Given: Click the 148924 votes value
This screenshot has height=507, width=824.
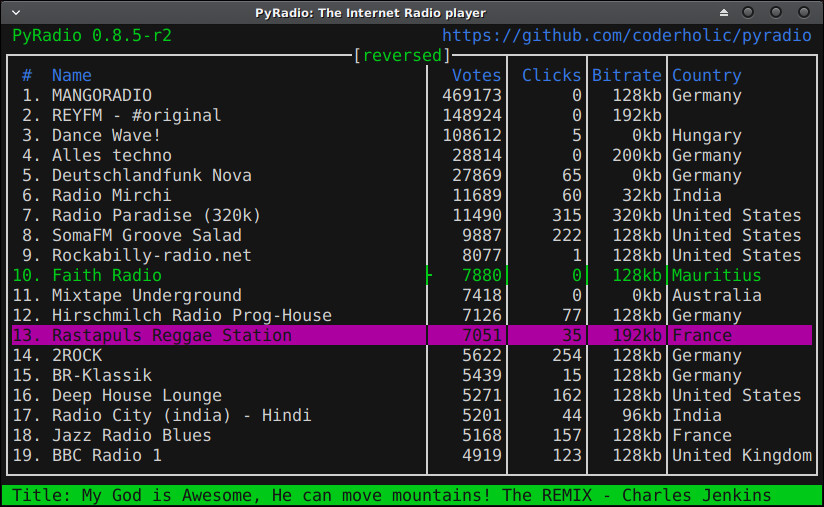Looking at the screenshot, I should pyautogui.click(x=471, y=115).
